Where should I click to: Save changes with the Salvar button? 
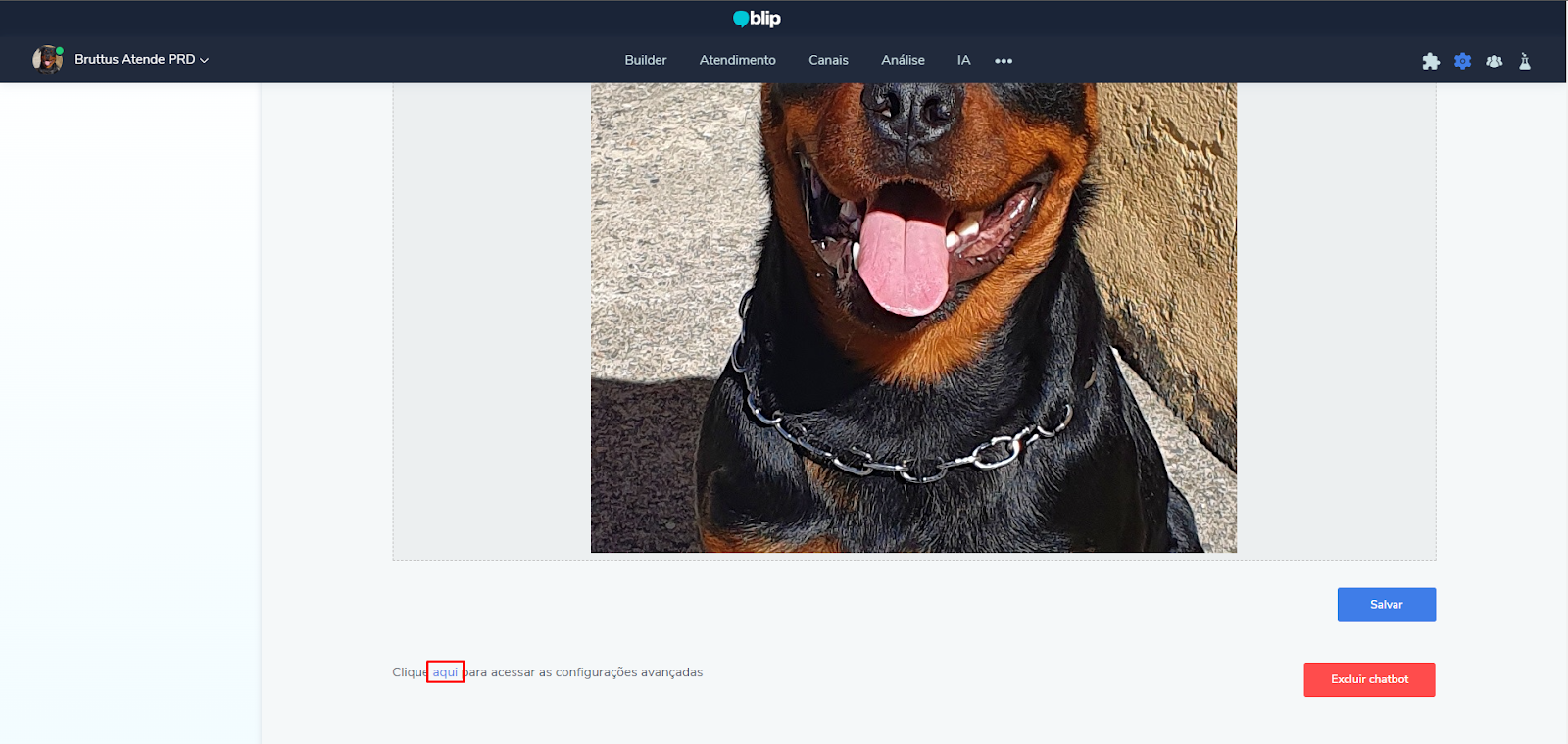[x=1387, y=605]
